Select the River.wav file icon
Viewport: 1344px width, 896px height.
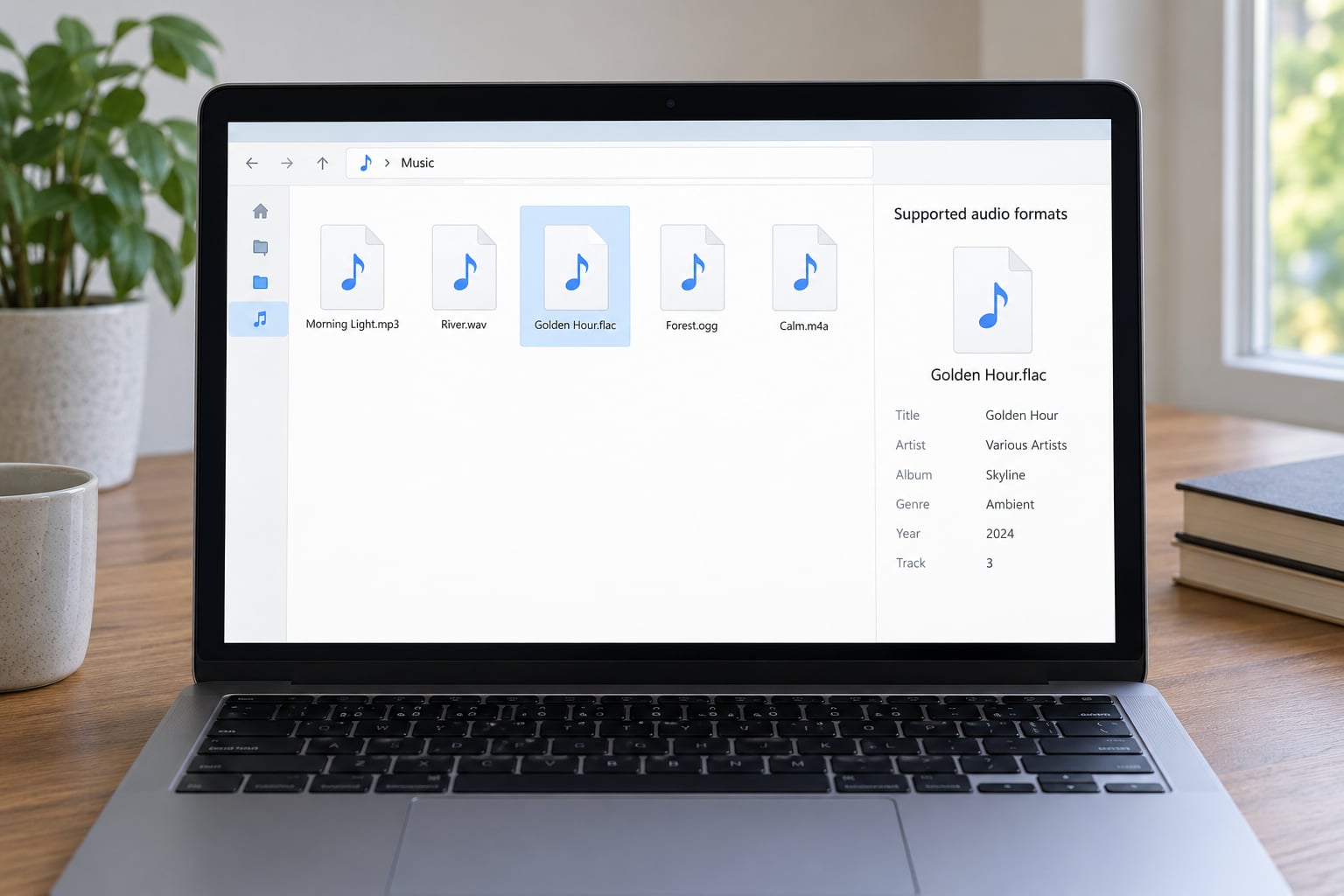465,268
